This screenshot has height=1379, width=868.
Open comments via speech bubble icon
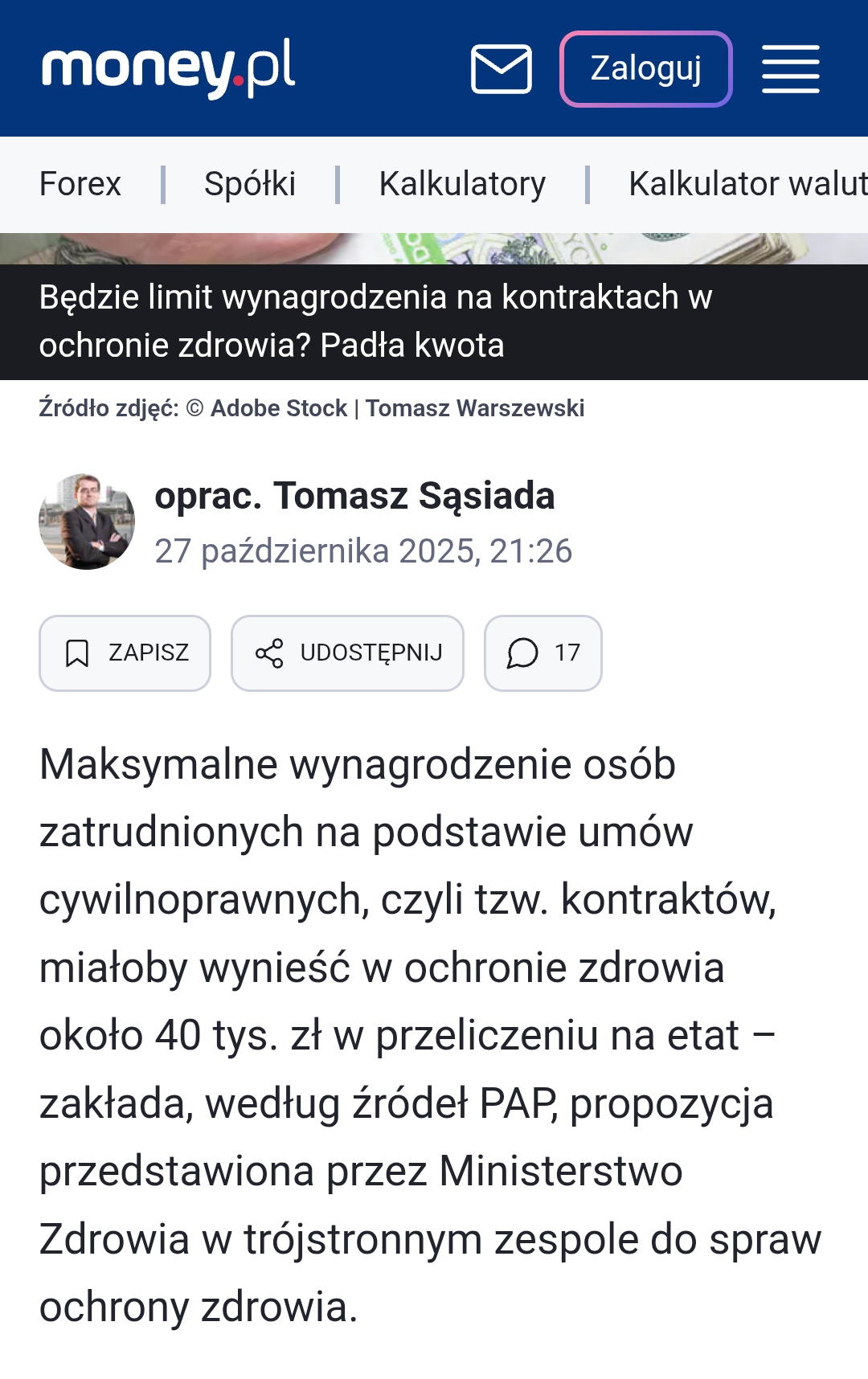(522, 653)
